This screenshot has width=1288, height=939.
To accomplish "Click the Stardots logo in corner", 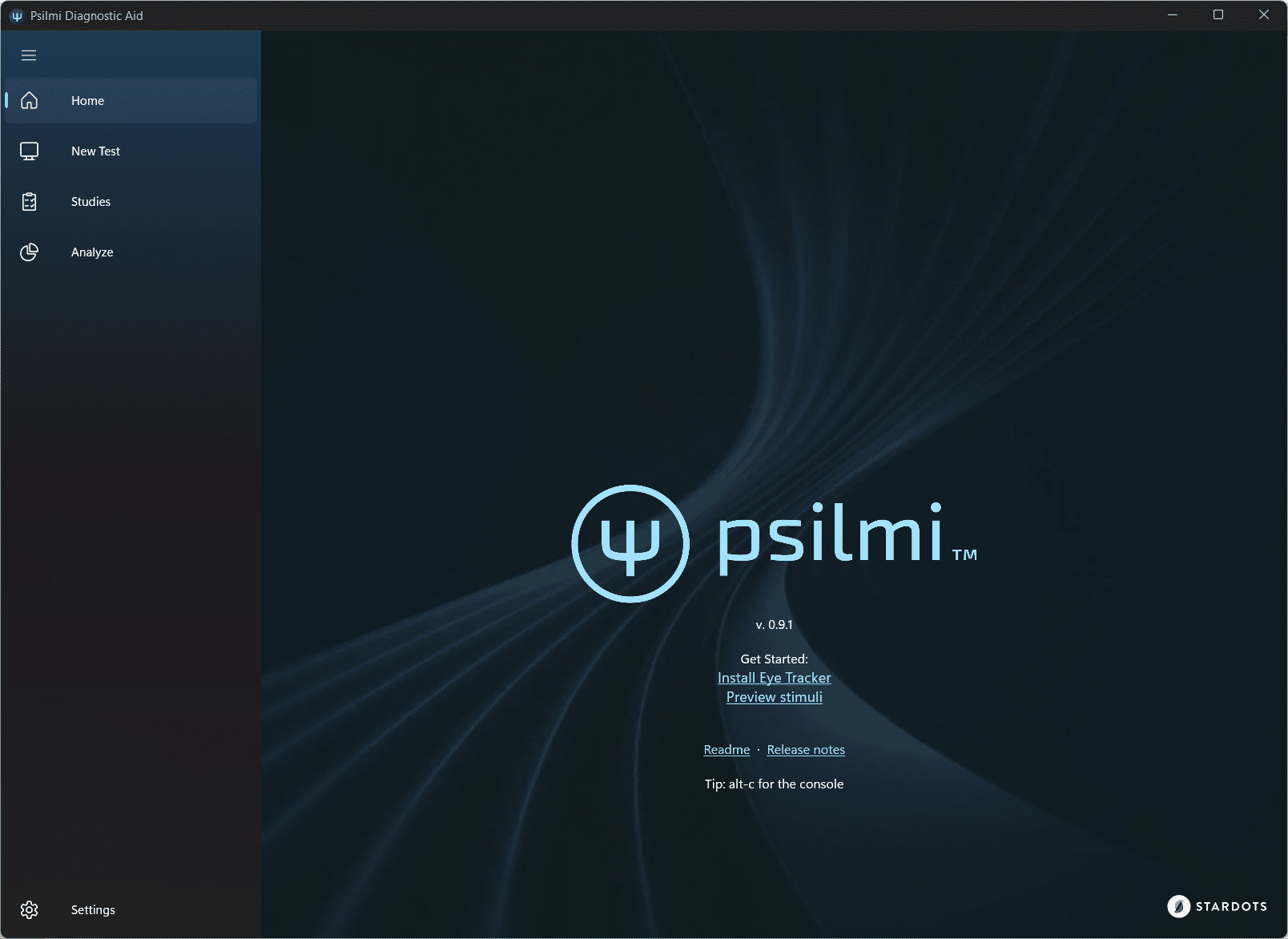I will point(1217,906).
